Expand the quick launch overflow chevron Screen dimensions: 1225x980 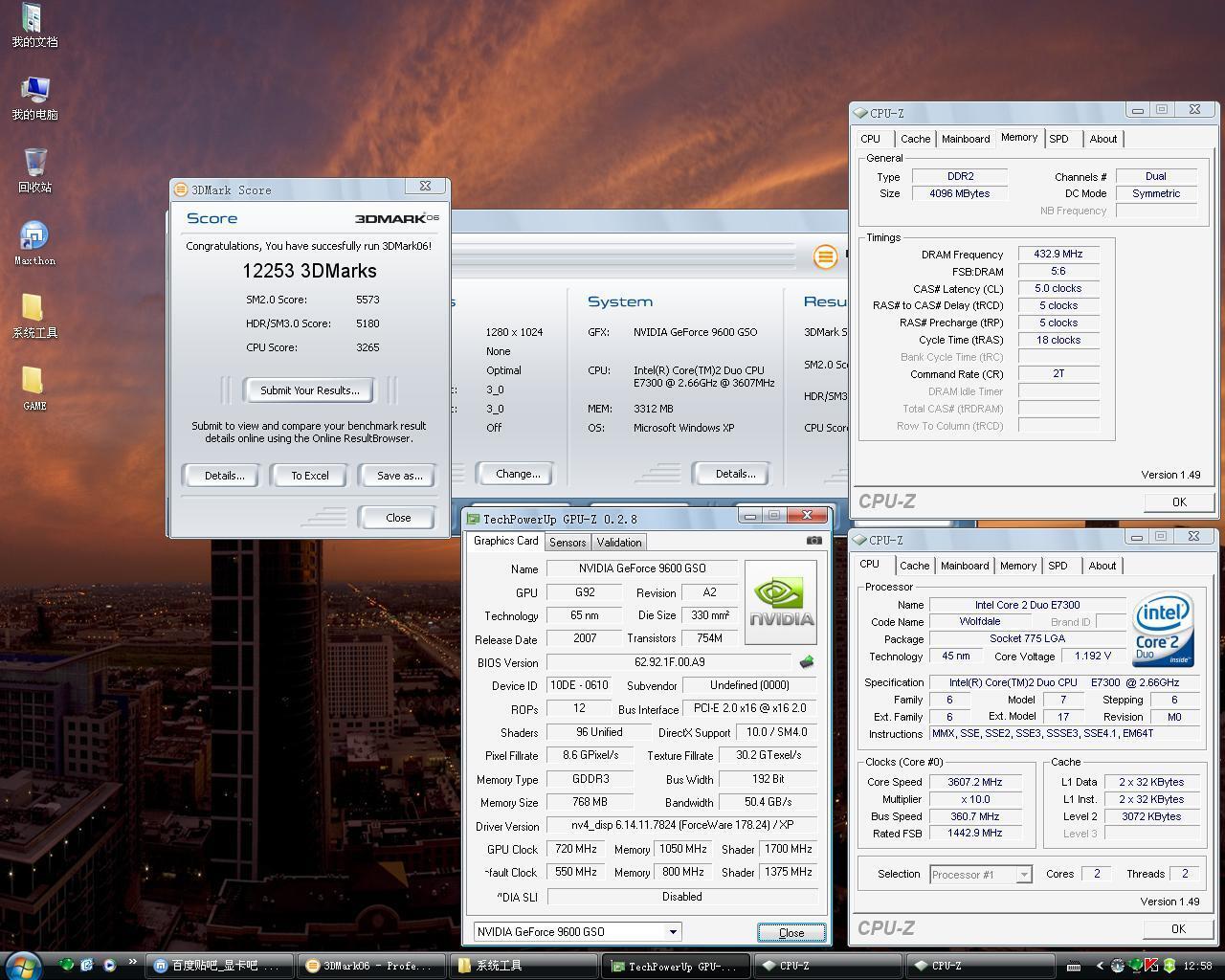point(131,963)
